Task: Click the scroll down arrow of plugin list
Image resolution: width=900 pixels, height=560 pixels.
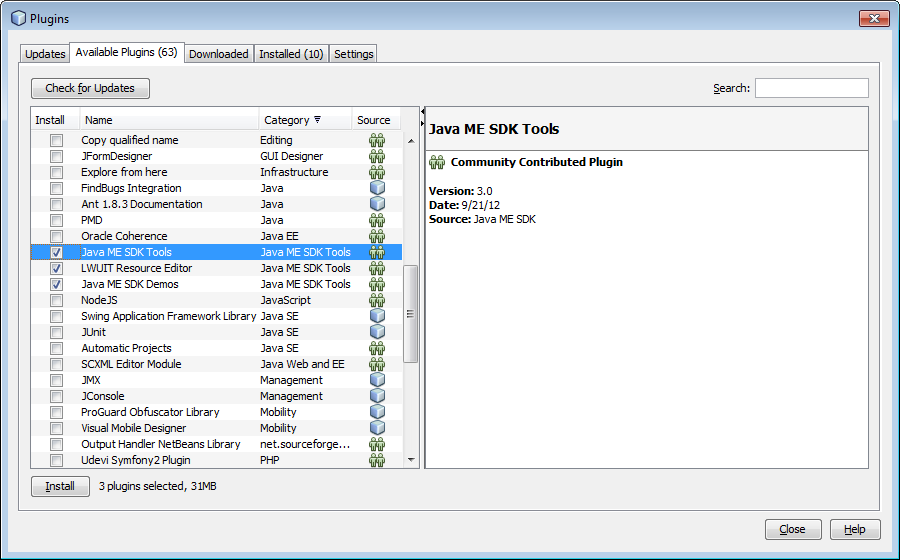Action: 411,460
